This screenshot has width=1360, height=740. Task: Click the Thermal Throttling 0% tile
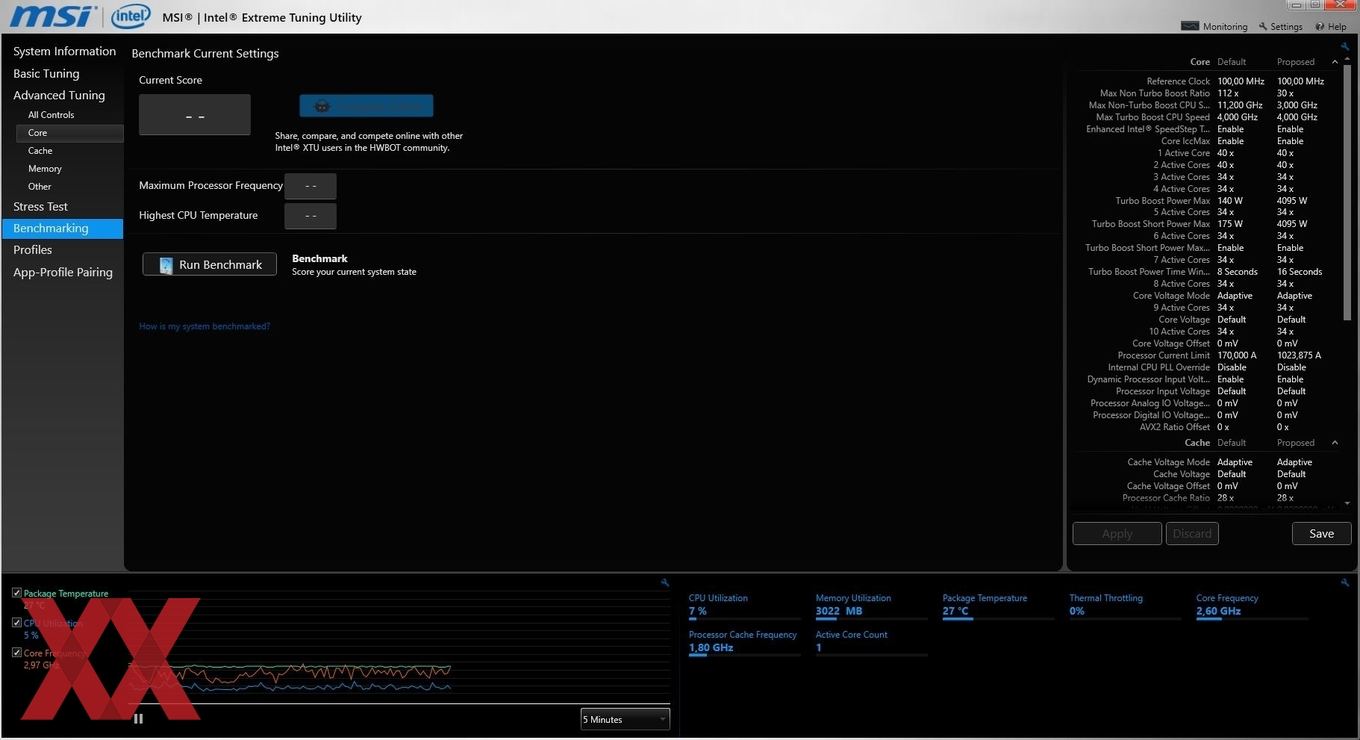[1126, 605]
